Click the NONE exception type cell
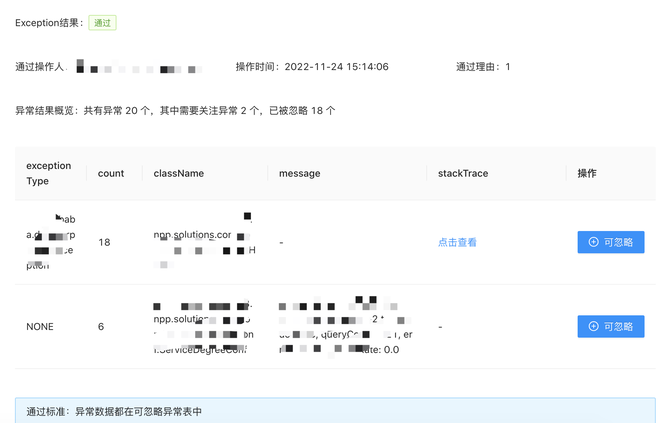Viewport: 670px width, 423px height. (x=40, y=327)
